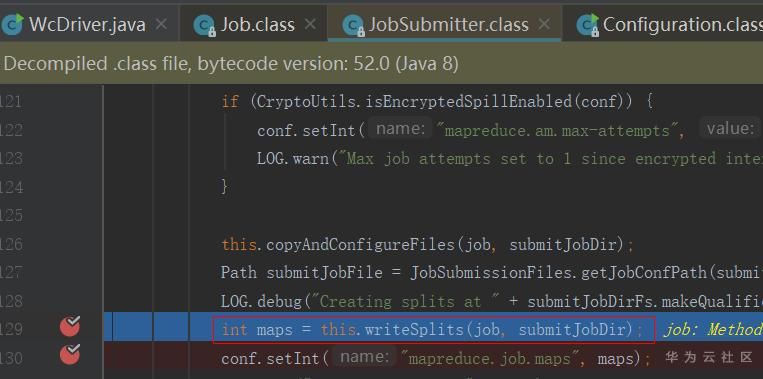Click the LOG.debug "Creating splits at" line

click(491, 301)
